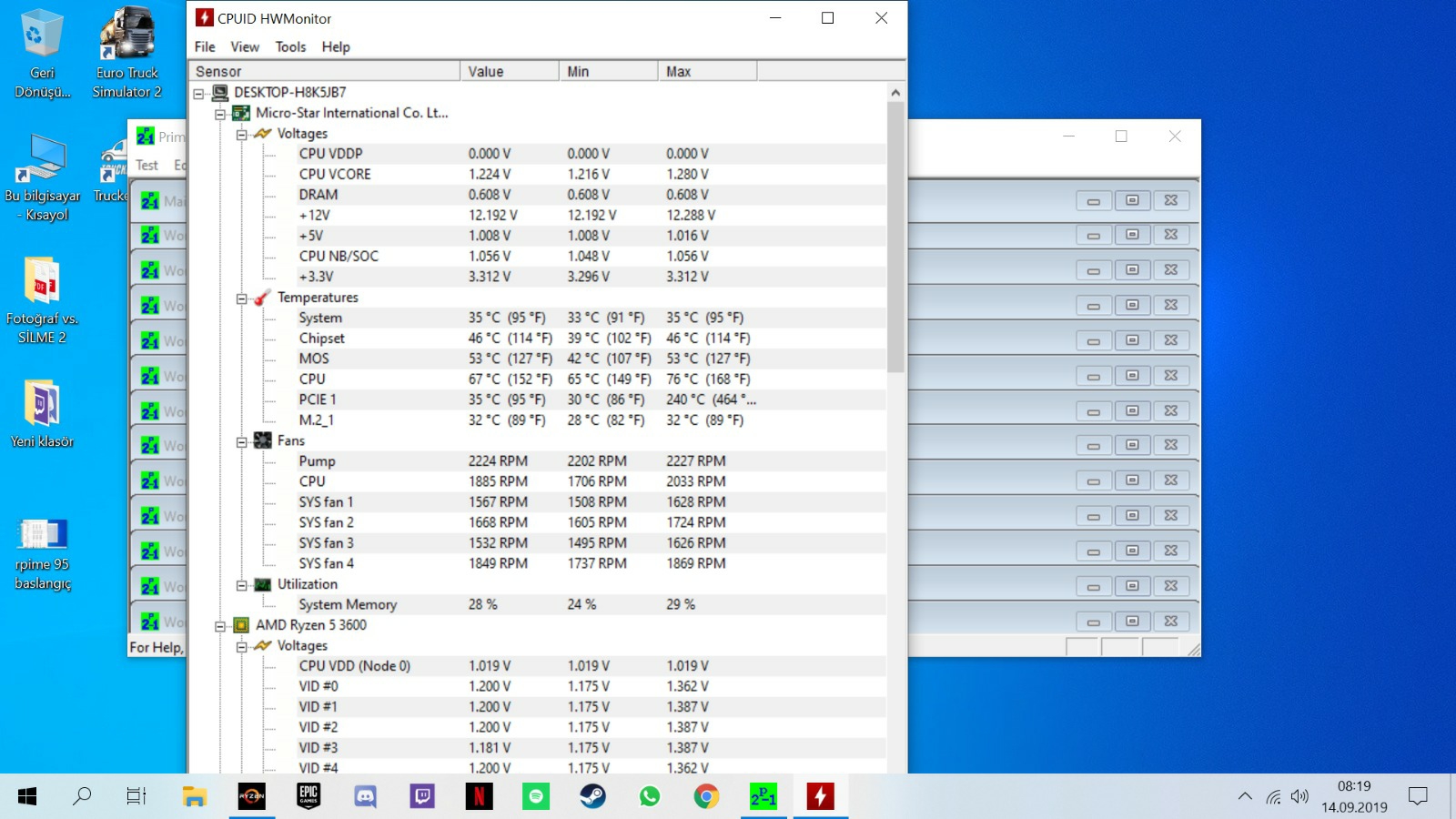Collapse the Micro-Star International motherboard node
The height and width of the screenshot is (819, 1456).
(x=220, y=114)
